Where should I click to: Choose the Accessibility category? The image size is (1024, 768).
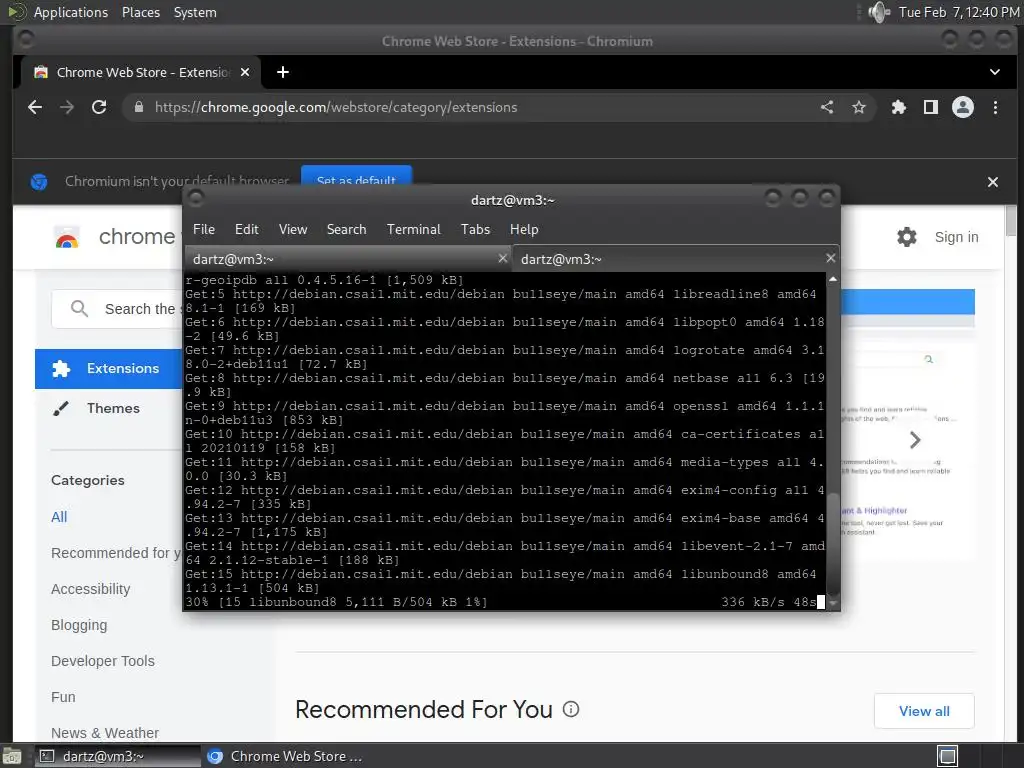[91, 588]
